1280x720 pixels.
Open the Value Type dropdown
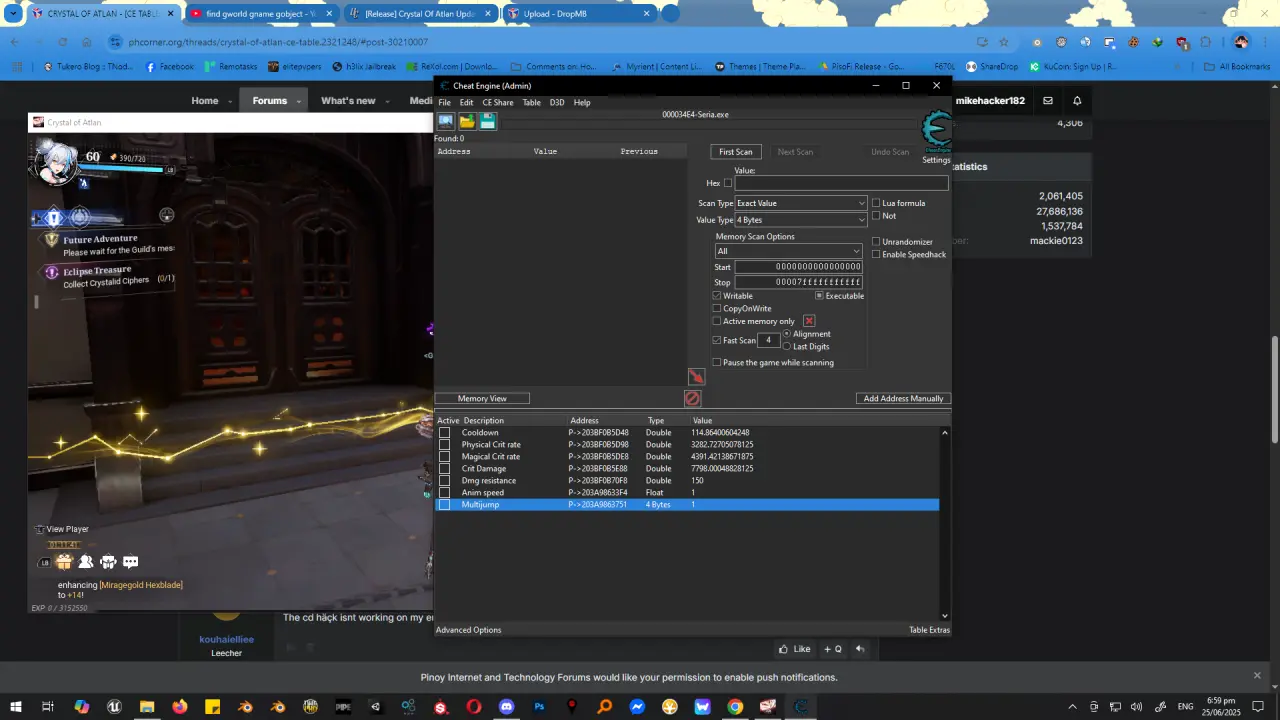[x=801, y=220]
